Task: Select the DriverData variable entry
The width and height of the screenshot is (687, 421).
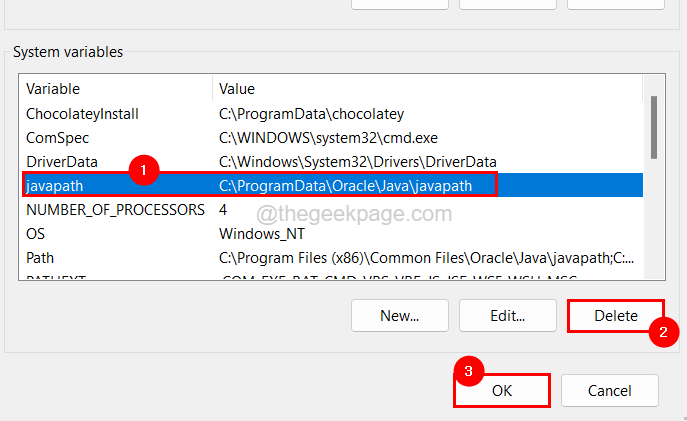Action: click(x=64, y=162)
